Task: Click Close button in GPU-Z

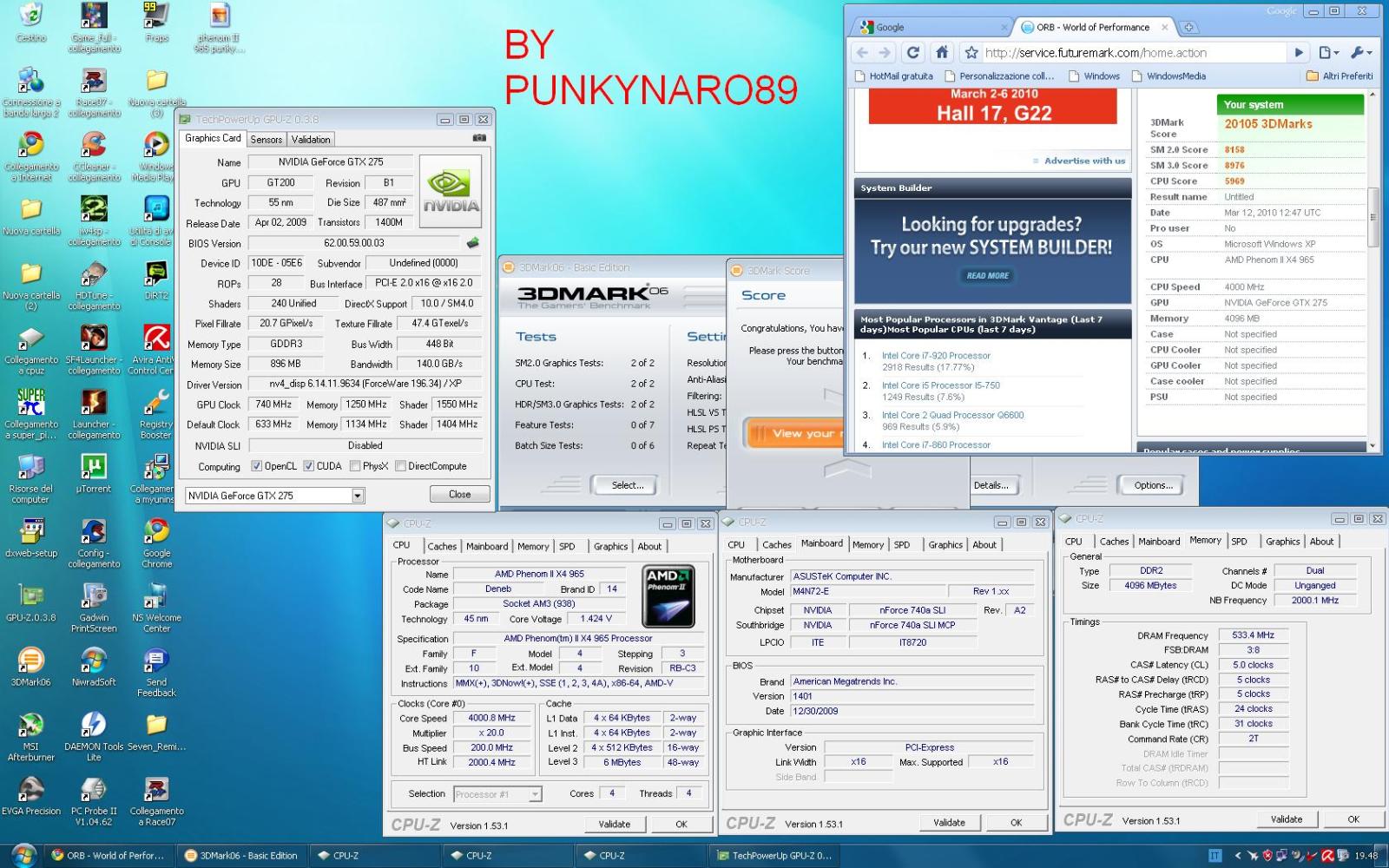Action: tap(460, 494)
